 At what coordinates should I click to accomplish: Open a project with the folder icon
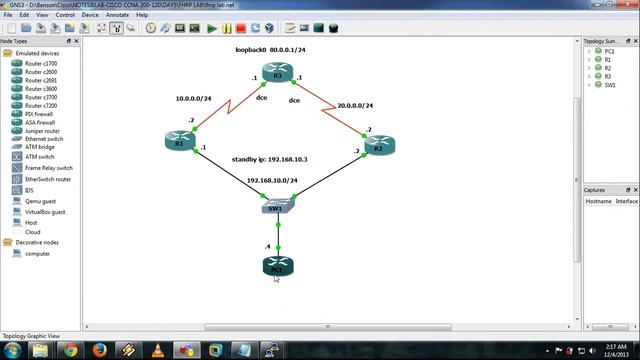coord(26,28)
